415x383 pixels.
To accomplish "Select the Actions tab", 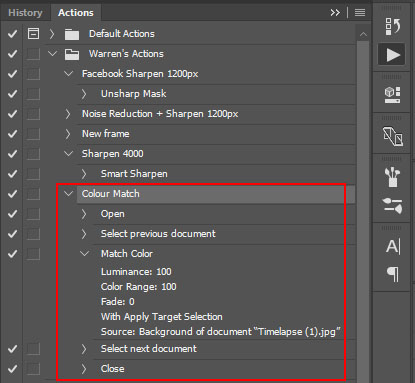I will pos(76,13).
